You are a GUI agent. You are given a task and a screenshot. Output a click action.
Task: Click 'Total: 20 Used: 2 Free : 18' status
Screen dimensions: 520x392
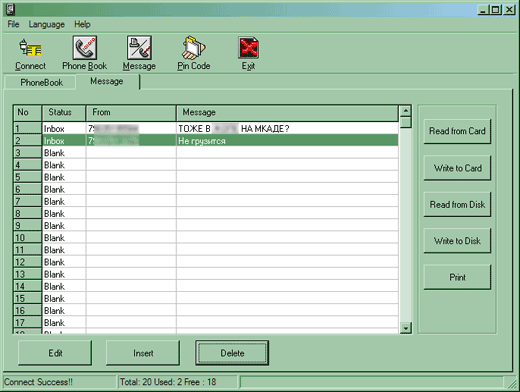click(168, 382)
